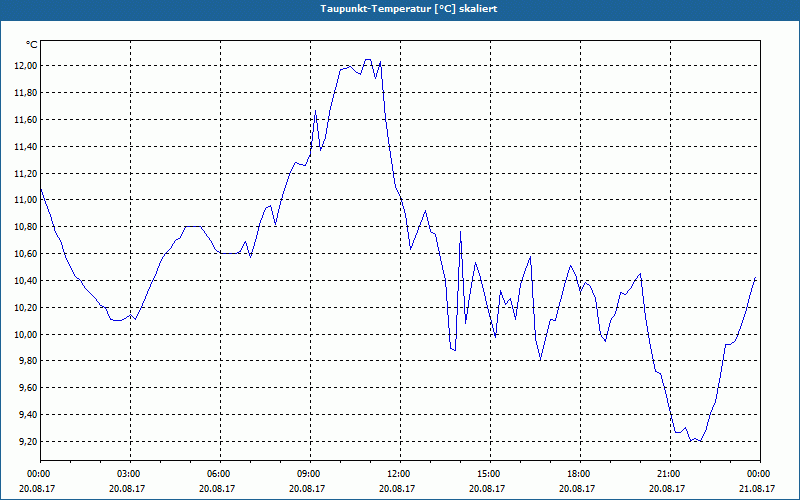
Task: Select the 10,80 y-axis label
Action: pos(27,227)
